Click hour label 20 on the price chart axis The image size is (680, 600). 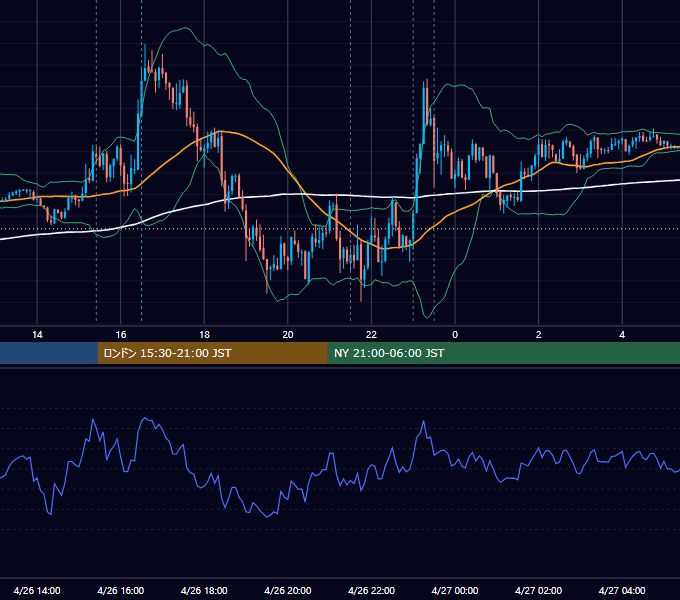[288, 335]
